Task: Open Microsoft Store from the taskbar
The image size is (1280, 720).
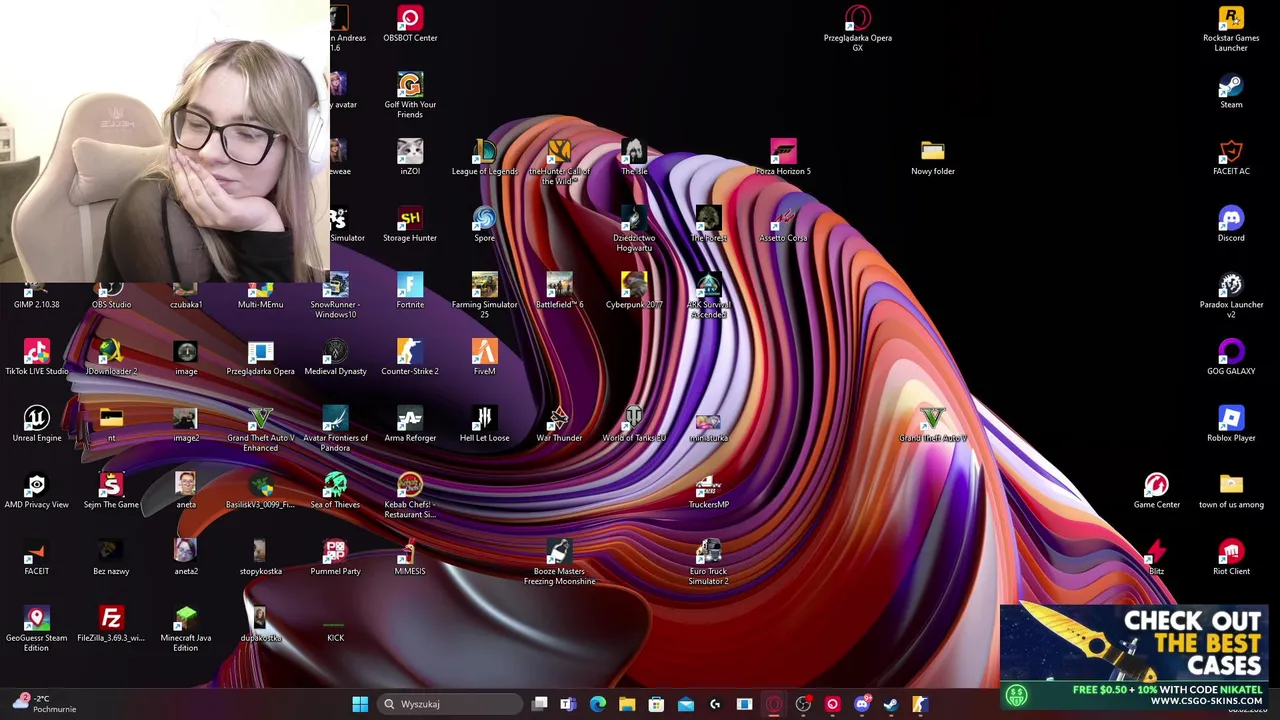Action: pyautogui.click(x=656, y=704)
